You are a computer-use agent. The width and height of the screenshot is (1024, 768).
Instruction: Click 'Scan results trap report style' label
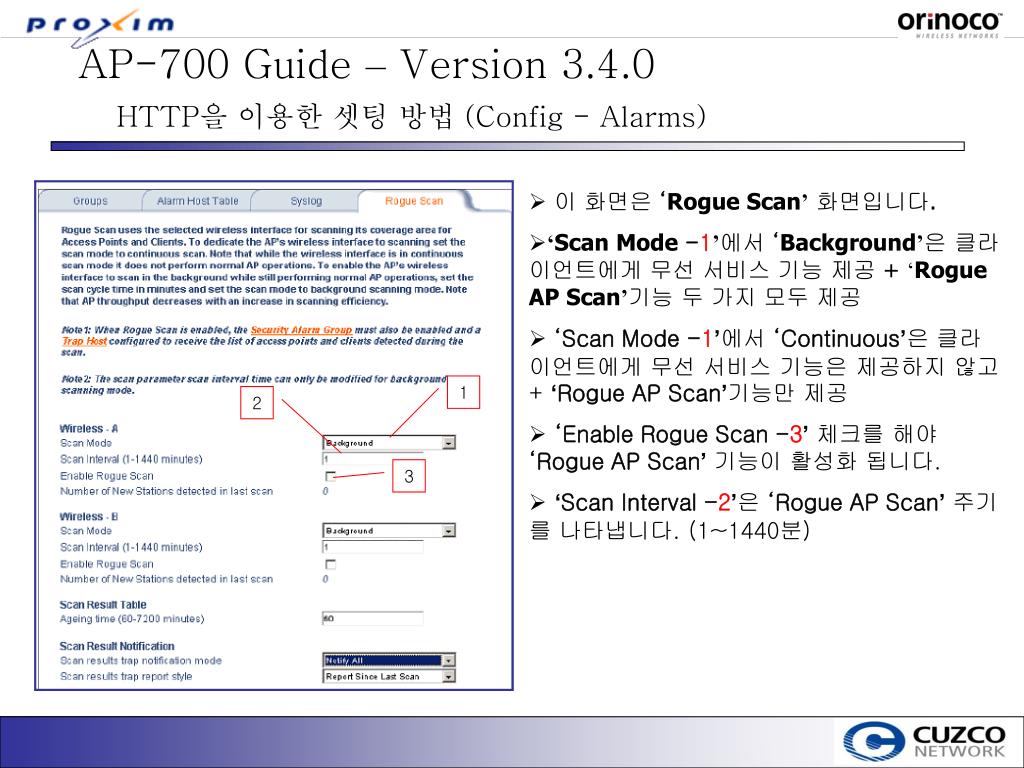point(126,677)
